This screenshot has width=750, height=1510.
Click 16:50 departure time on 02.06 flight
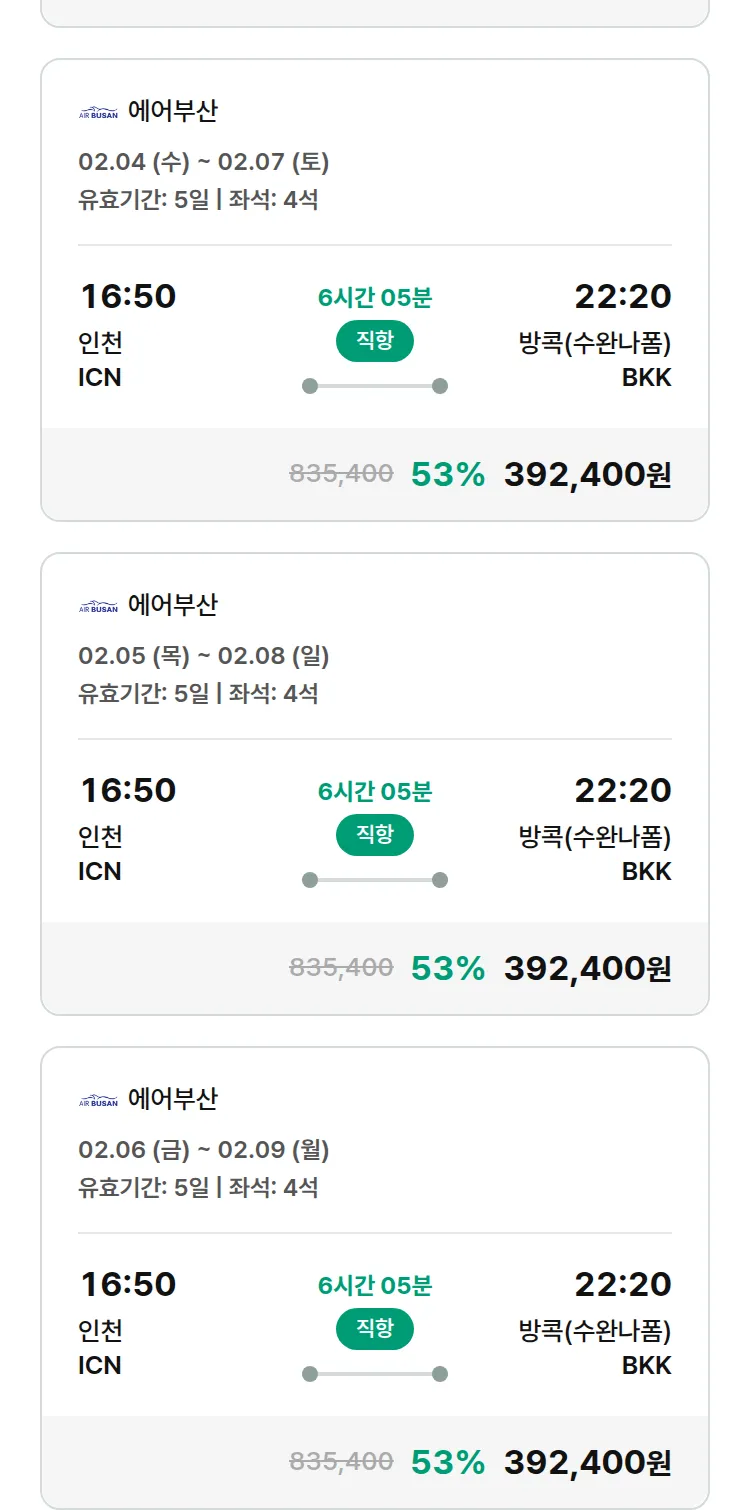click(128, 1284)
